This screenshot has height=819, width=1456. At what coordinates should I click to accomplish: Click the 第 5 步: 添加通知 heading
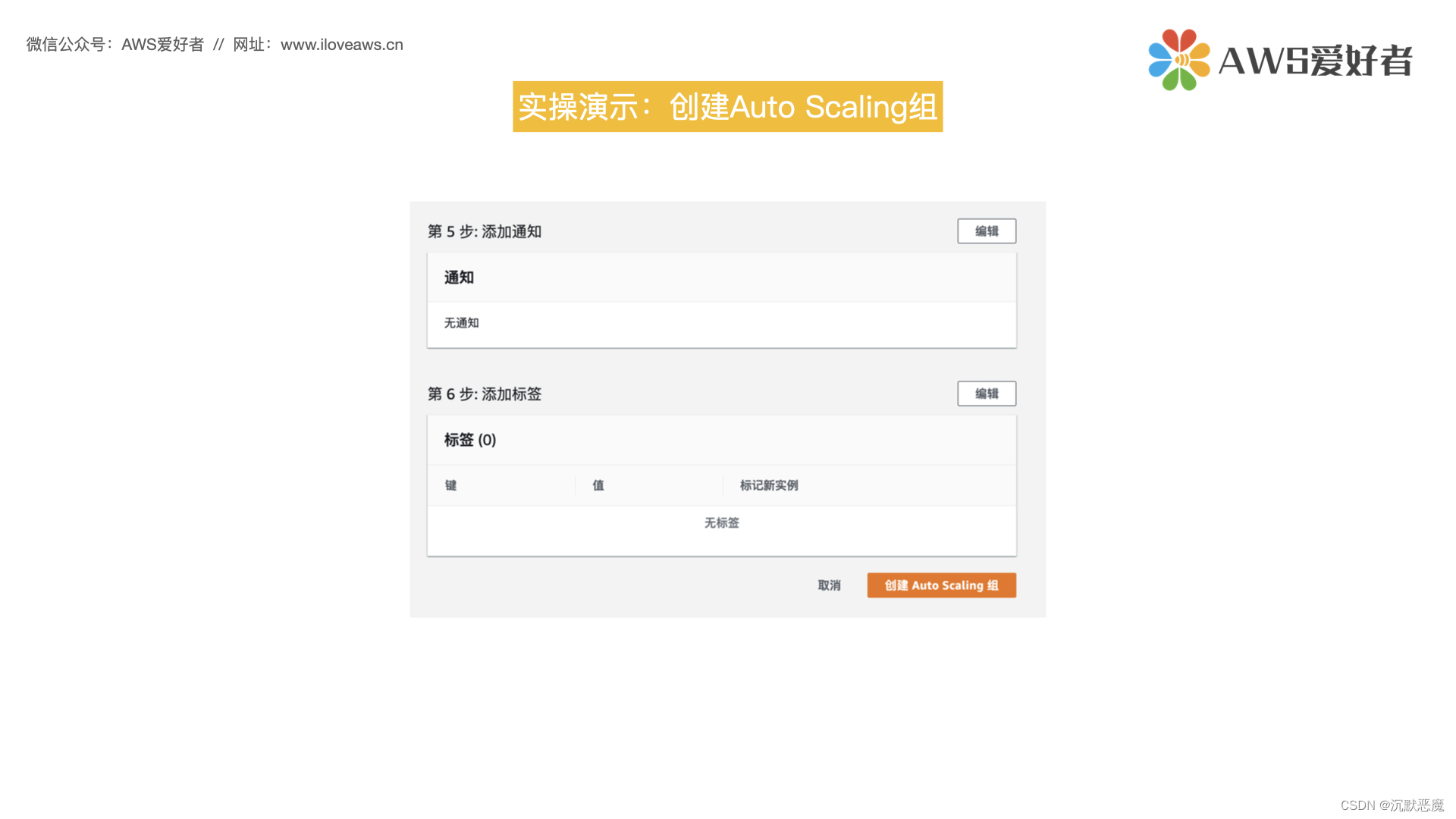[485, 231]
